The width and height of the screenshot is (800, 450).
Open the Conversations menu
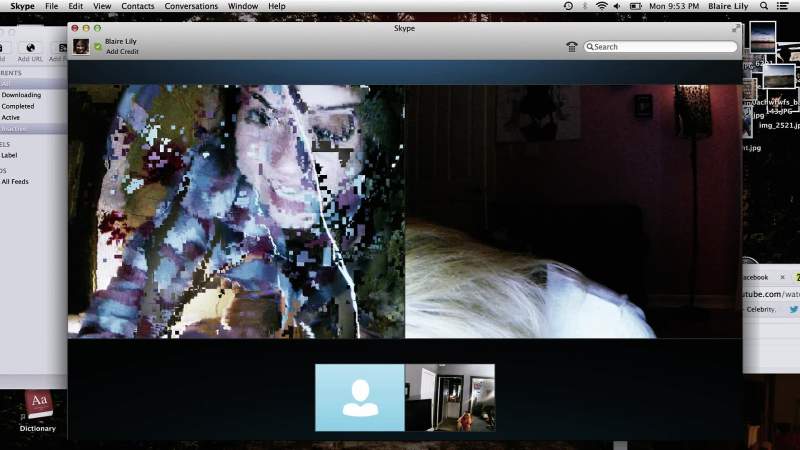click(191, 6)
